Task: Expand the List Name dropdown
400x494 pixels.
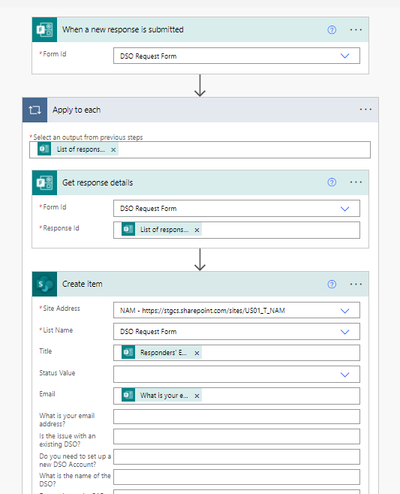Action: click(x=345, y=332)
